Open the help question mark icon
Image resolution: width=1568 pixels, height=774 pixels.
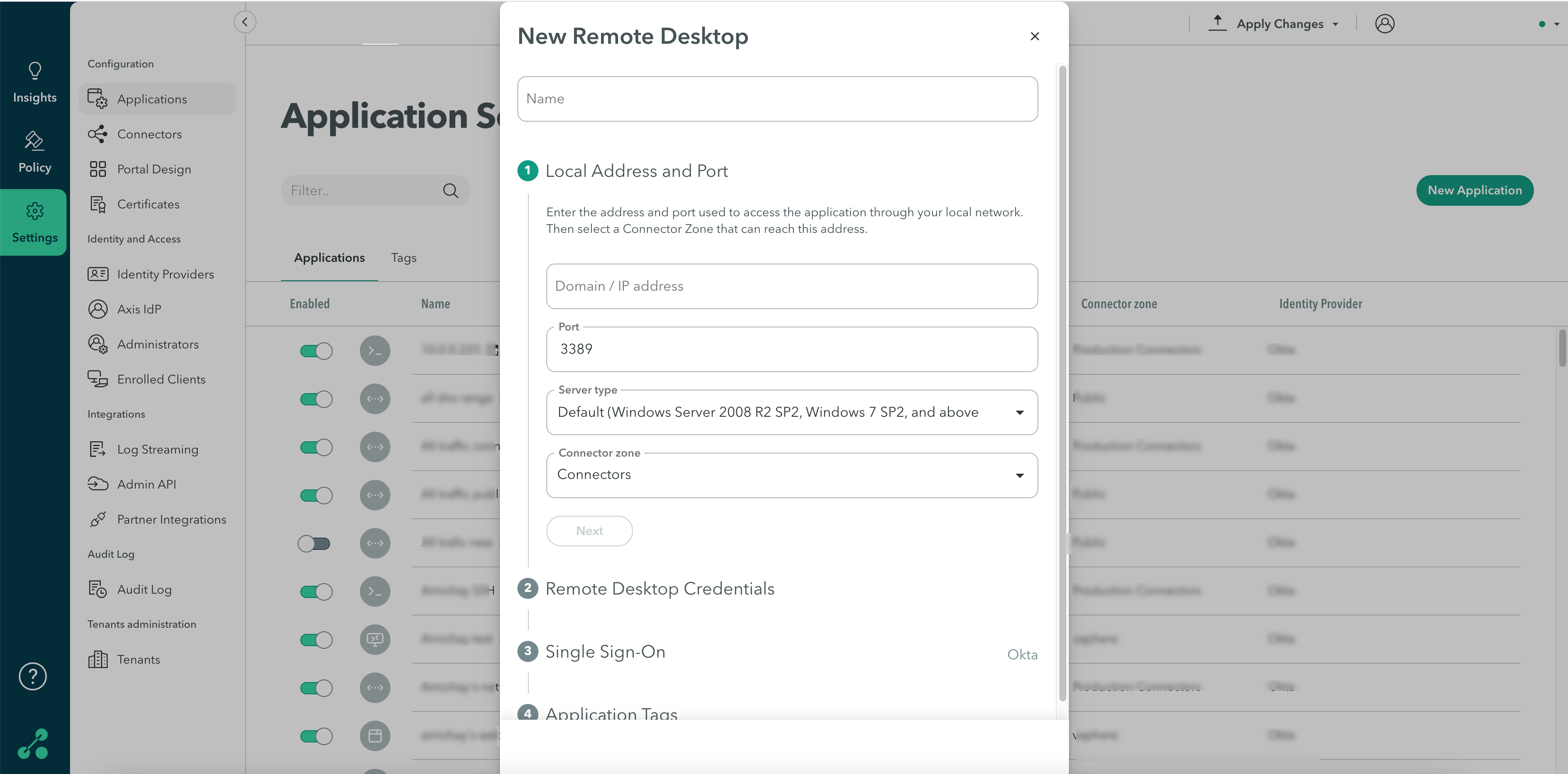[x=33, y=676]
